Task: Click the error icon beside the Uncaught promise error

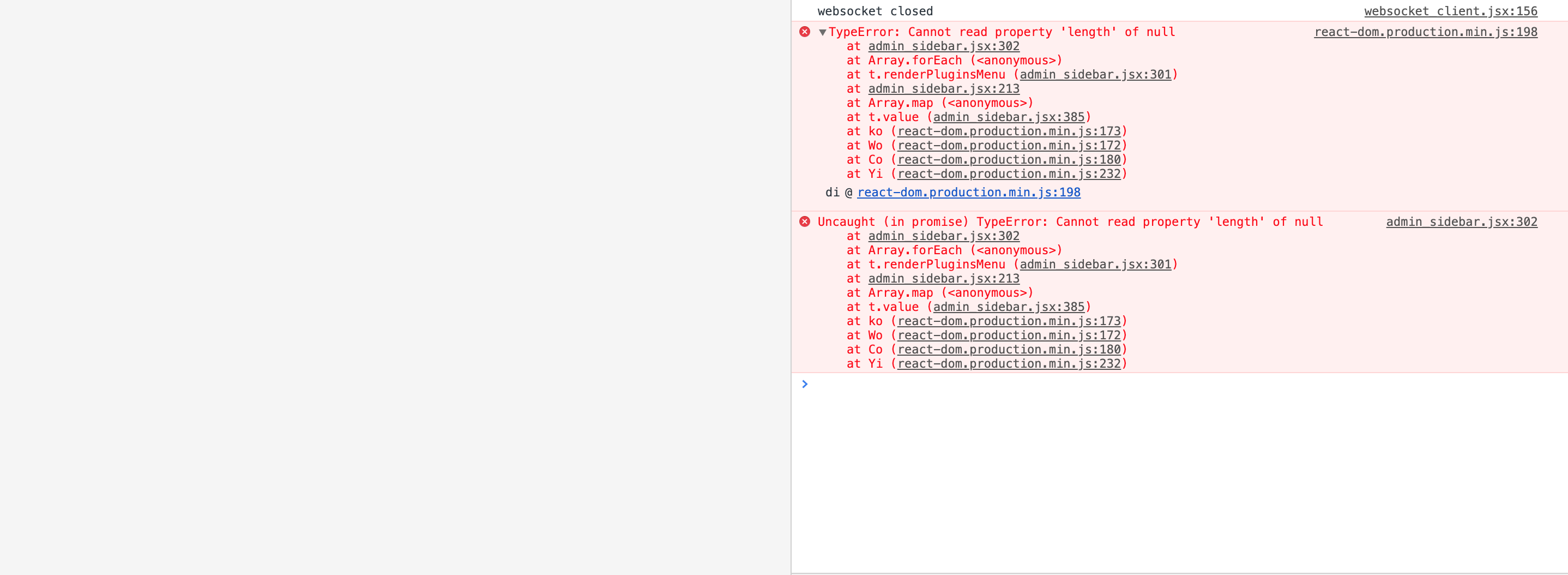Action: pos(805,221)
